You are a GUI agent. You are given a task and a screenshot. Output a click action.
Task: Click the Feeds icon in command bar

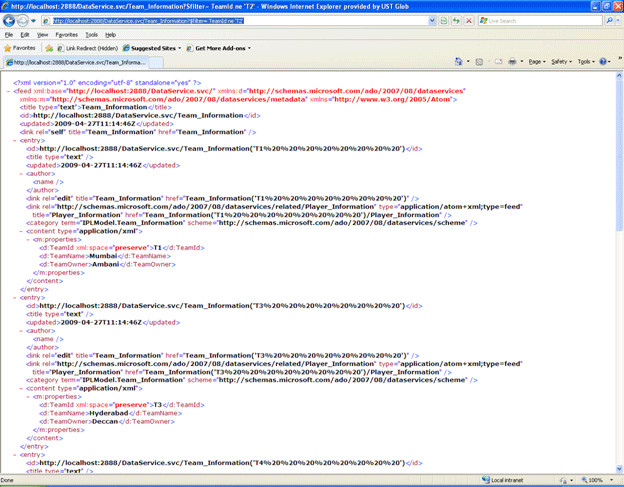pyautogui.click(x=479, y=61)
